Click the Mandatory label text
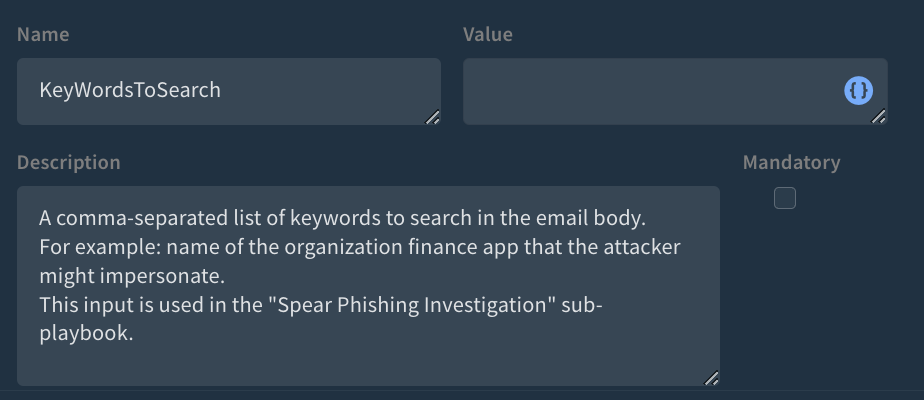 pyautogui.click(x=791, y=162)
